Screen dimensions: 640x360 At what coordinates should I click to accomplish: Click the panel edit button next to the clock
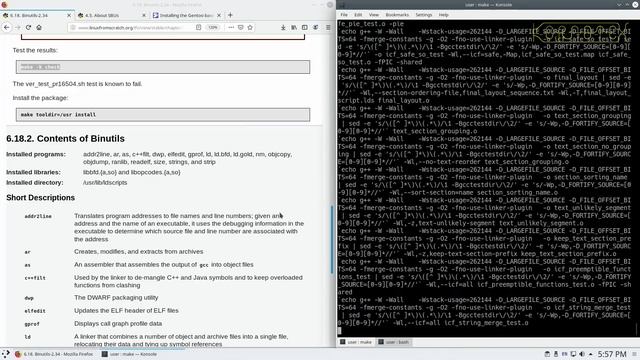click(x=635, y=354)
